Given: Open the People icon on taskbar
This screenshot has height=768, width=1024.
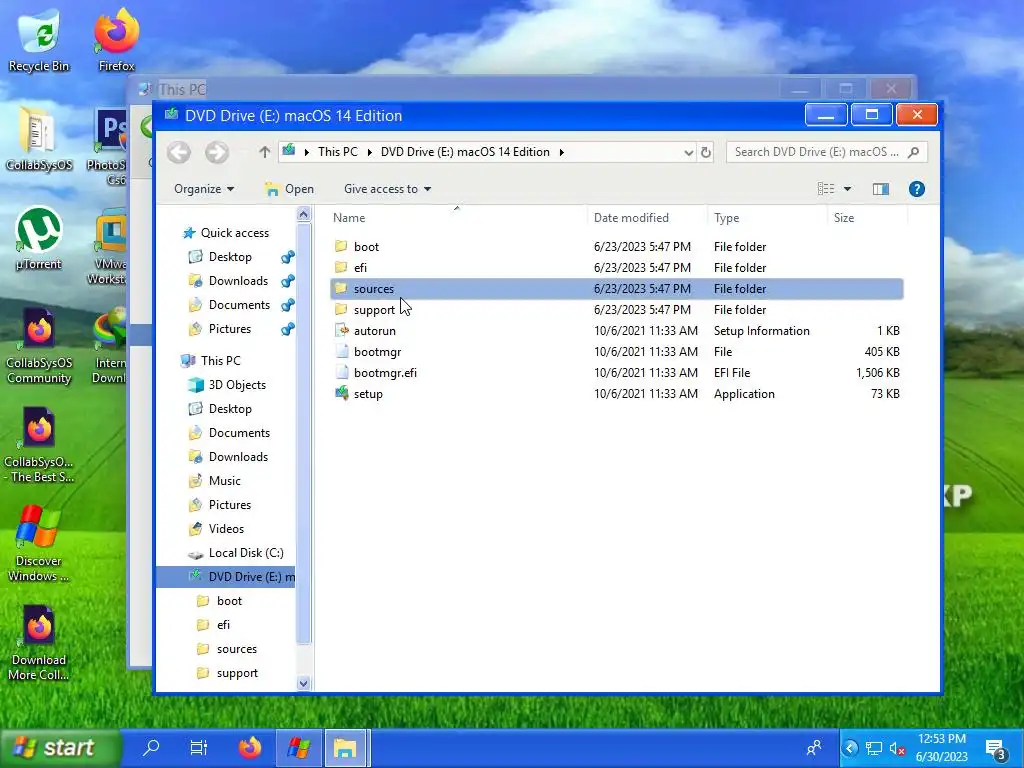Looking at the screenshot, I should [814, 748].
